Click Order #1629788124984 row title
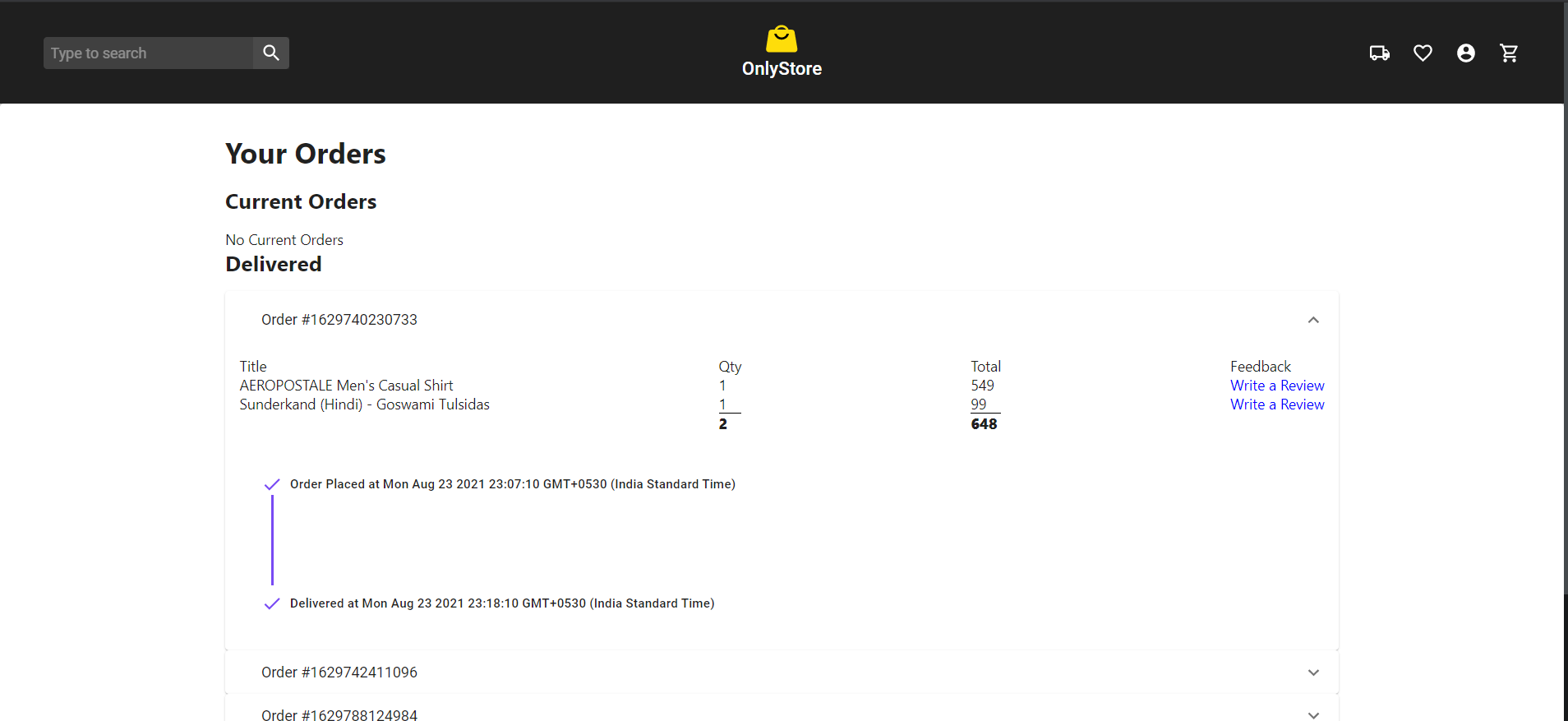The height and width of the screenshot is (721, 1568). (339, 714)
